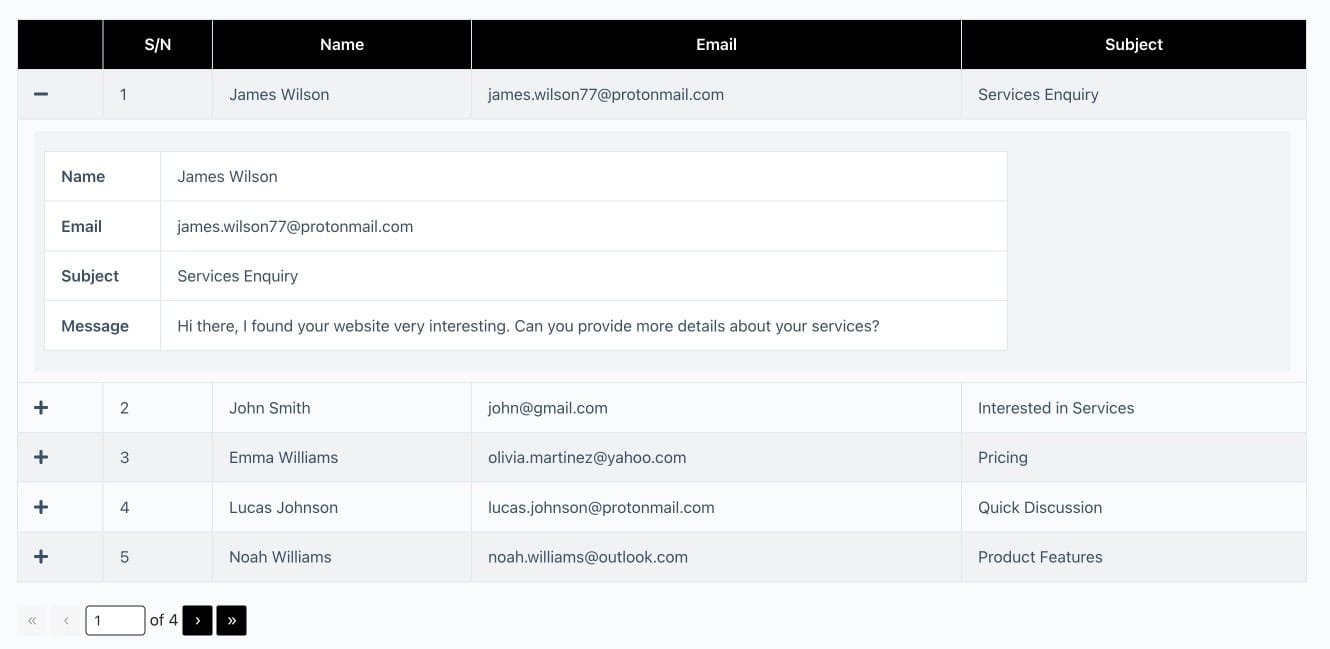Focus the page number input field
This screenshot has width=1330, height=649.
(115, 621)
